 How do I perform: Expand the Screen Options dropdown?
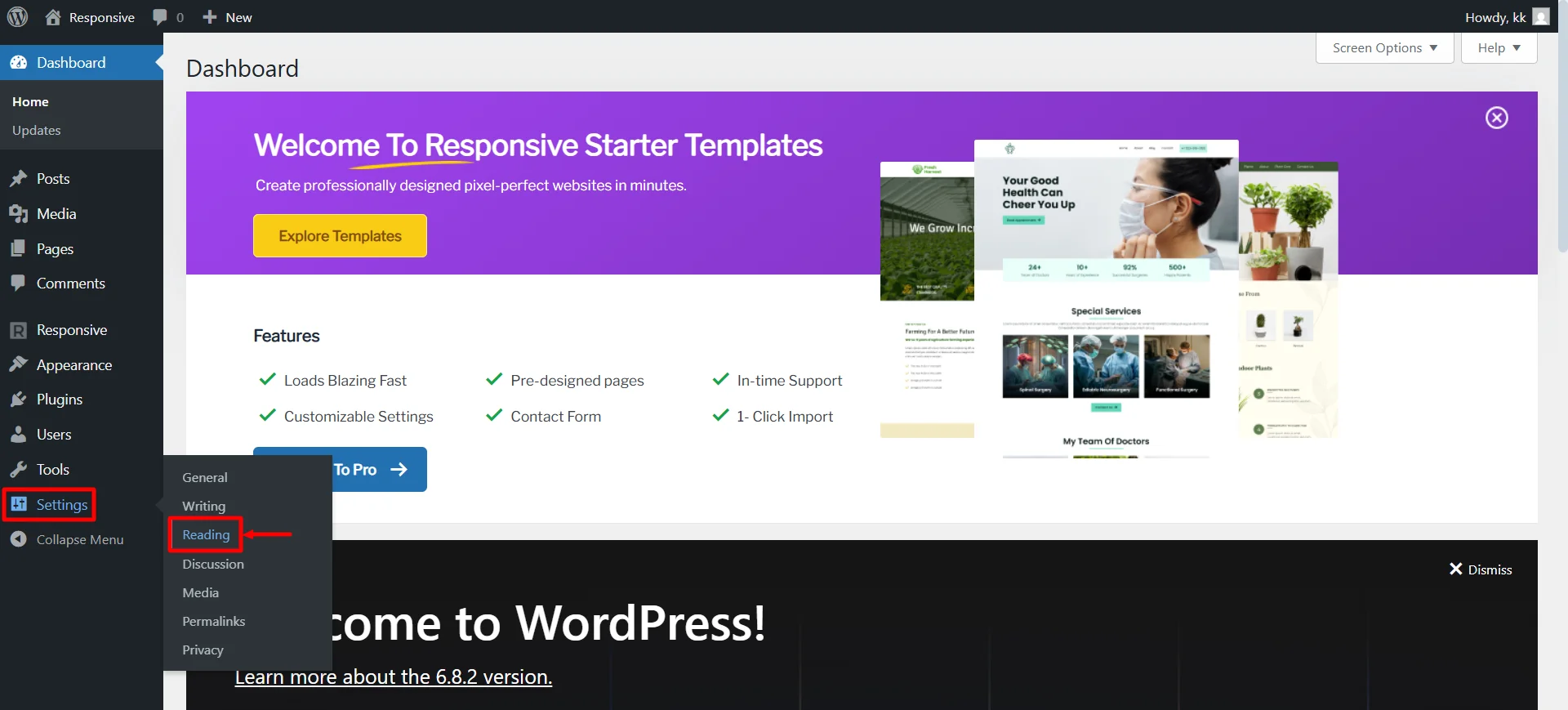[x=1384, y=48]
